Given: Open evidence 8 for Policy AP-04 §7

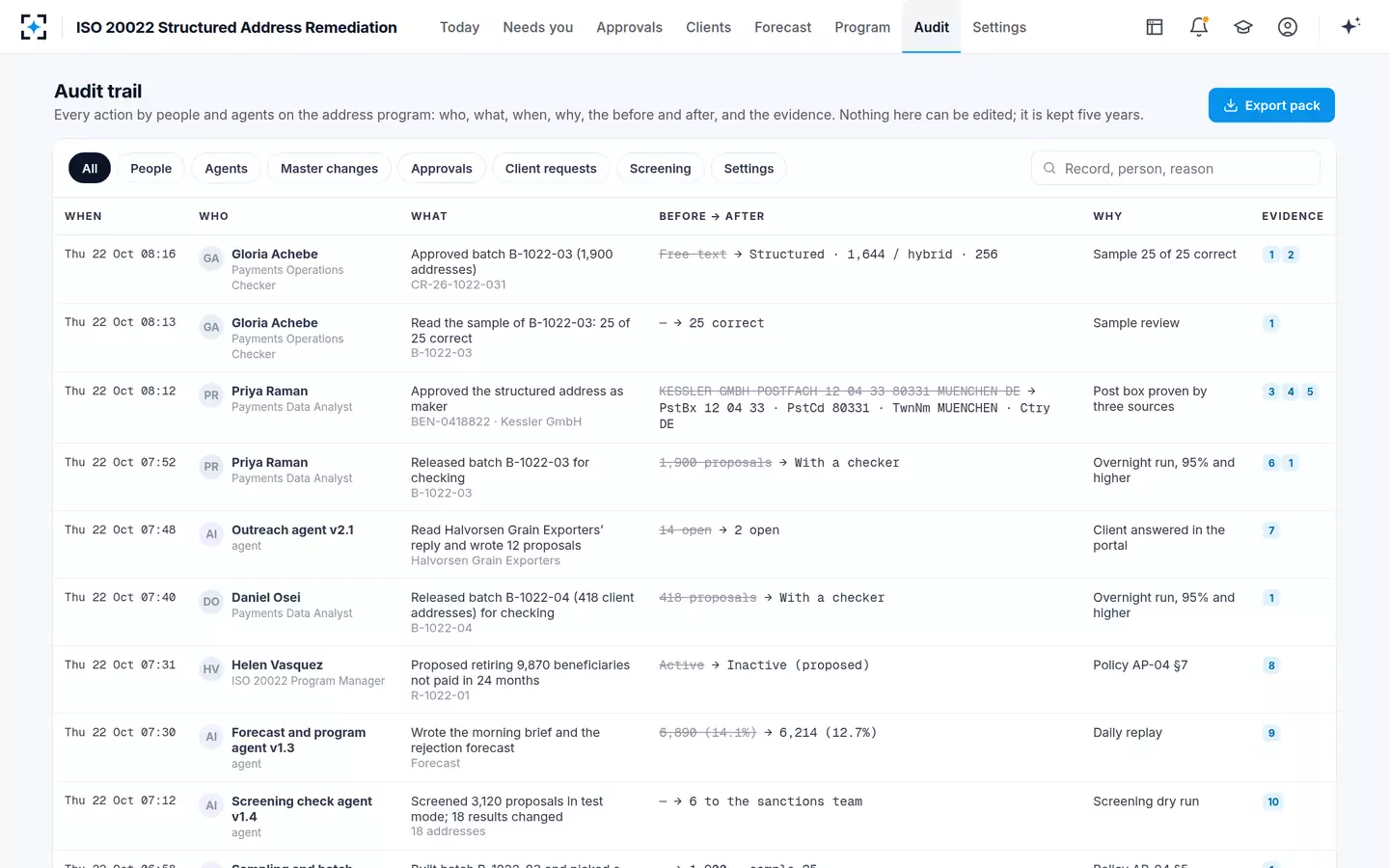Looking at the screenshot, I should click(1271, 665).
